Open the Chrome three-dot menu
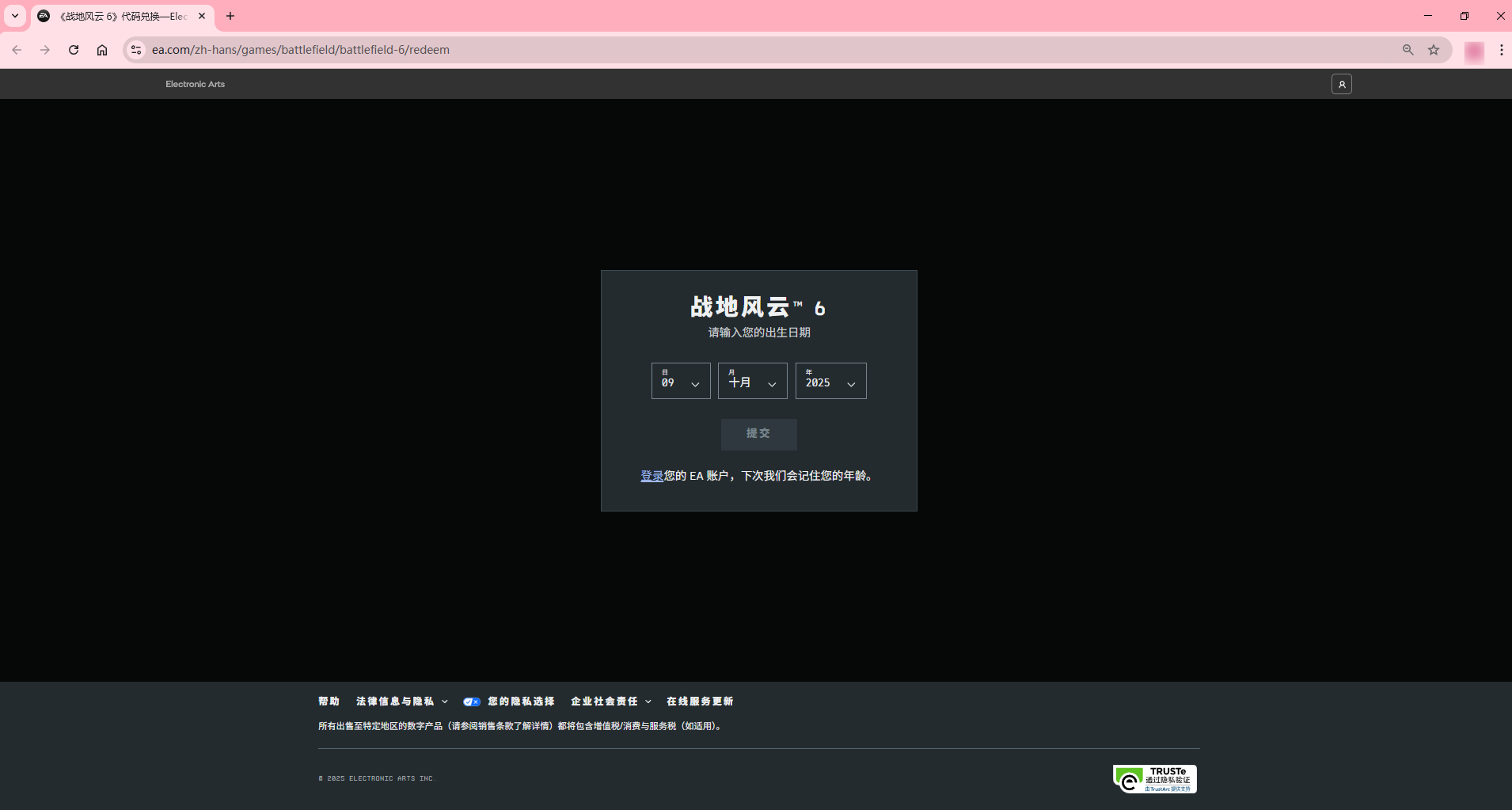 [1501, 50]
